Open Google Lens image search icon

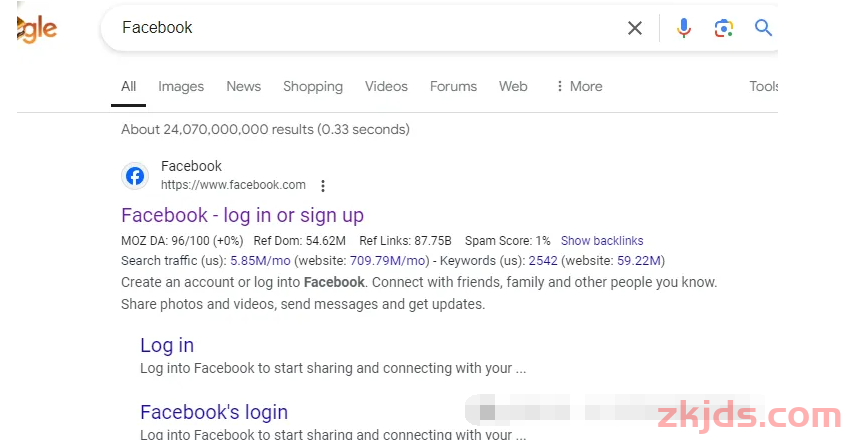click(723, 28)
